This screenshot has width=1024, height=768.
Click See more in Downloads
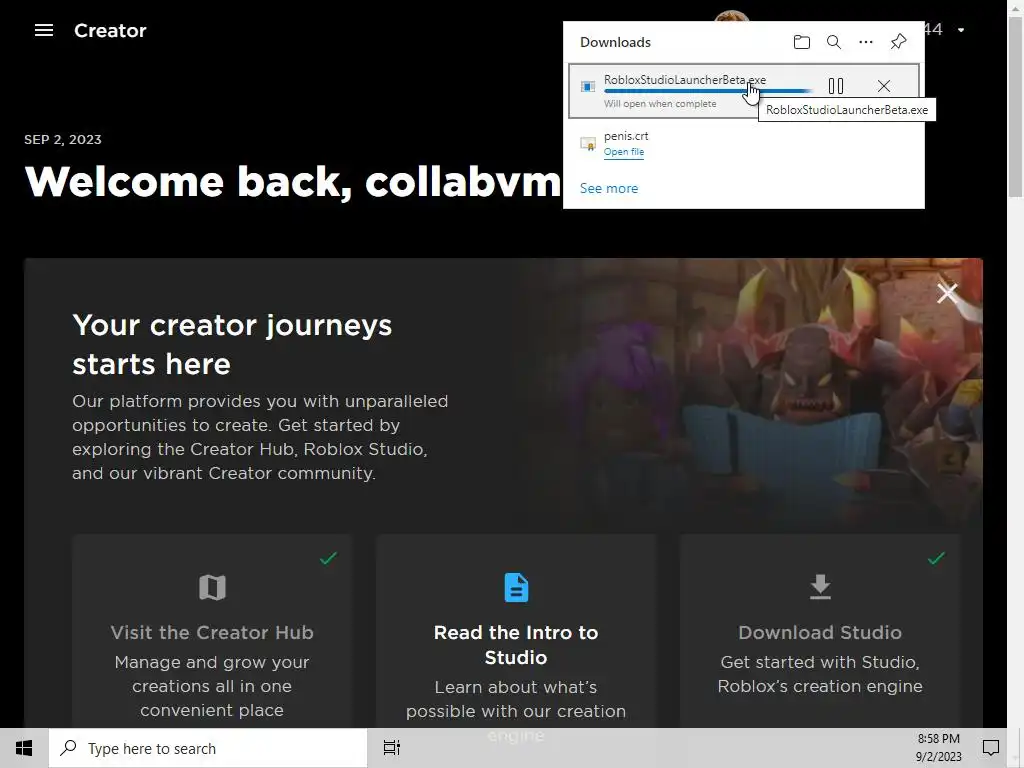(x=609, y=188)
